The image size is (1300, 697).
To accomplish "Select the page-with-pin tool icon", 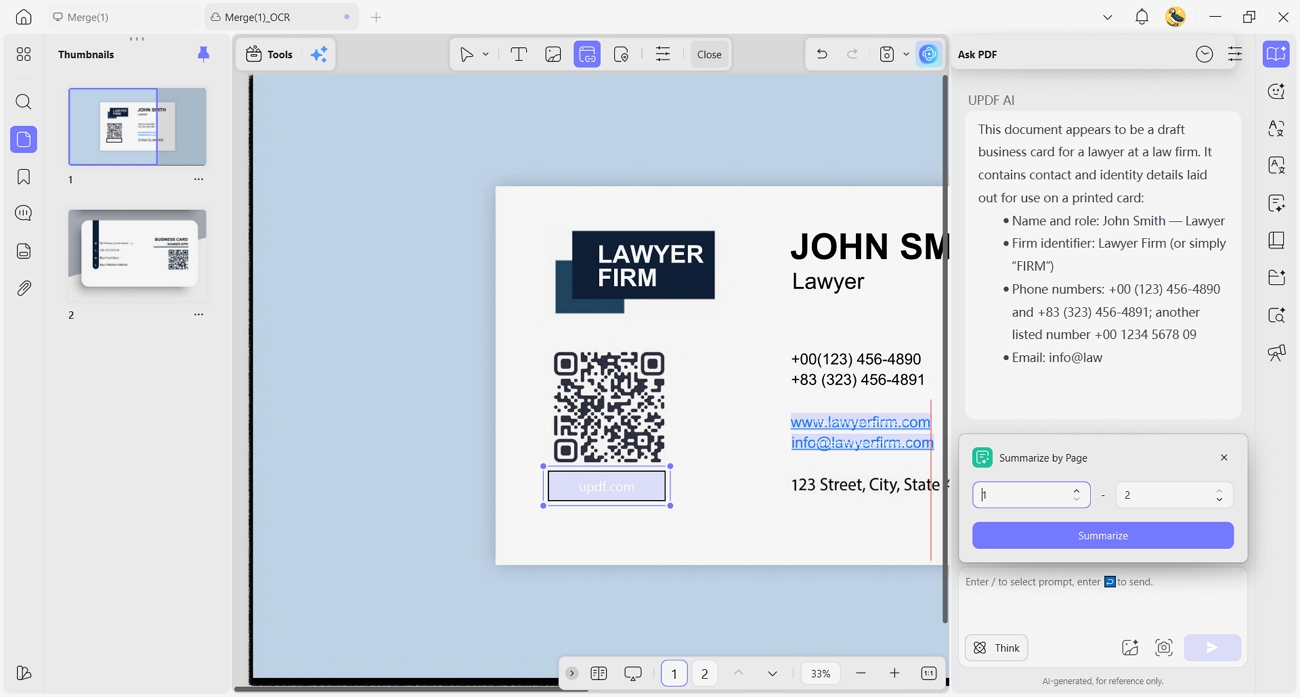I will coord(621,55).
